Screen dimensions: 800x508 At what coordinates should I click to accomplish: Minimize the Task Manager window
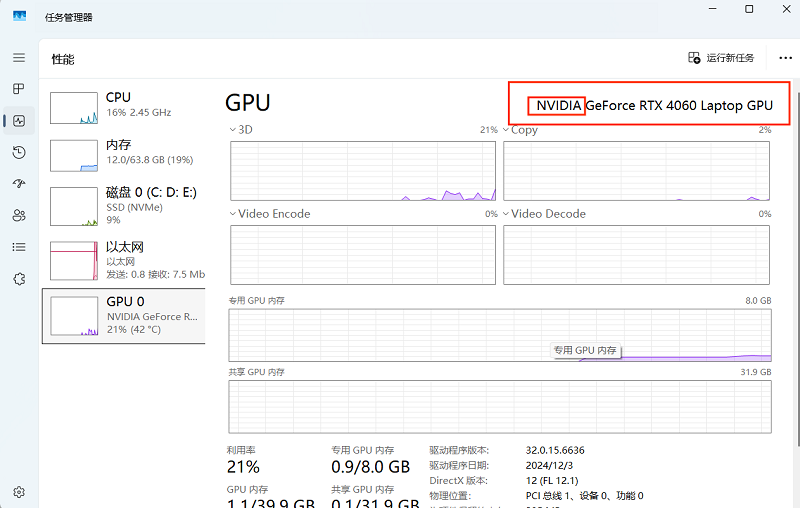pos(713,9)
